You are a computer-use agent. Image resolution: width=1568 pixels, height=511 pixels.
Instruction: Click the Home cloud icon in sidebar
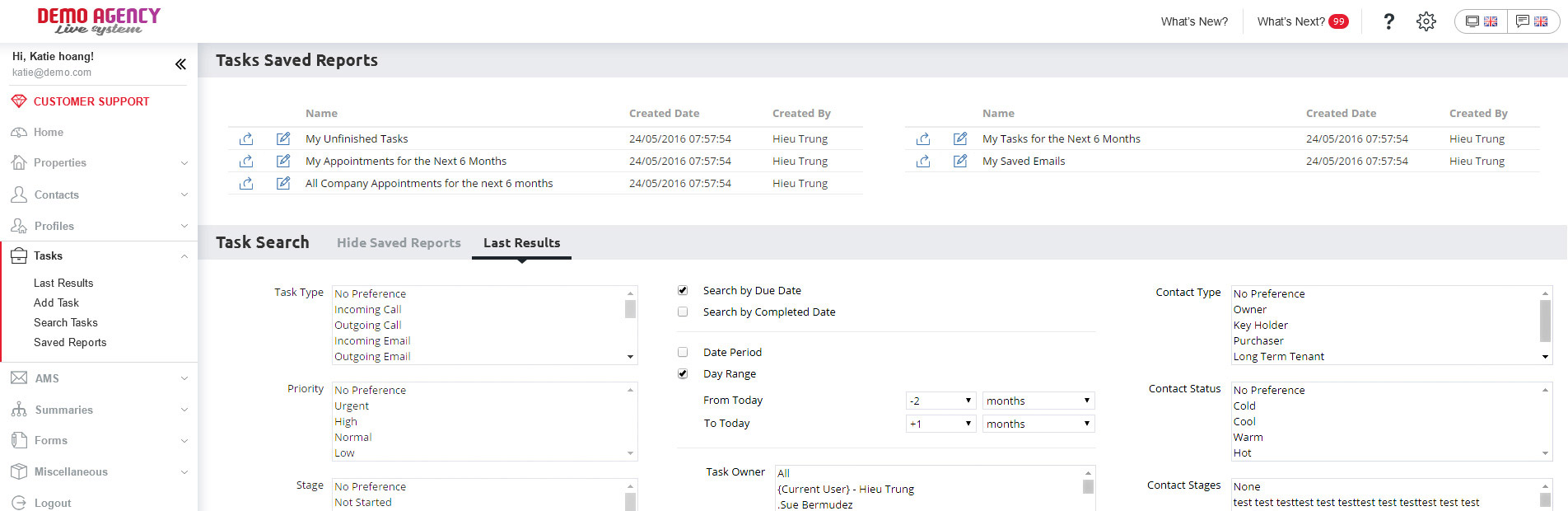point(19,132)
